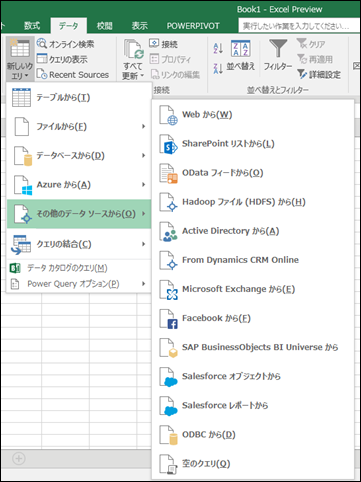Choose Microsoft Exchange から(E)
361x482 pixels.
tap(253, 289)
